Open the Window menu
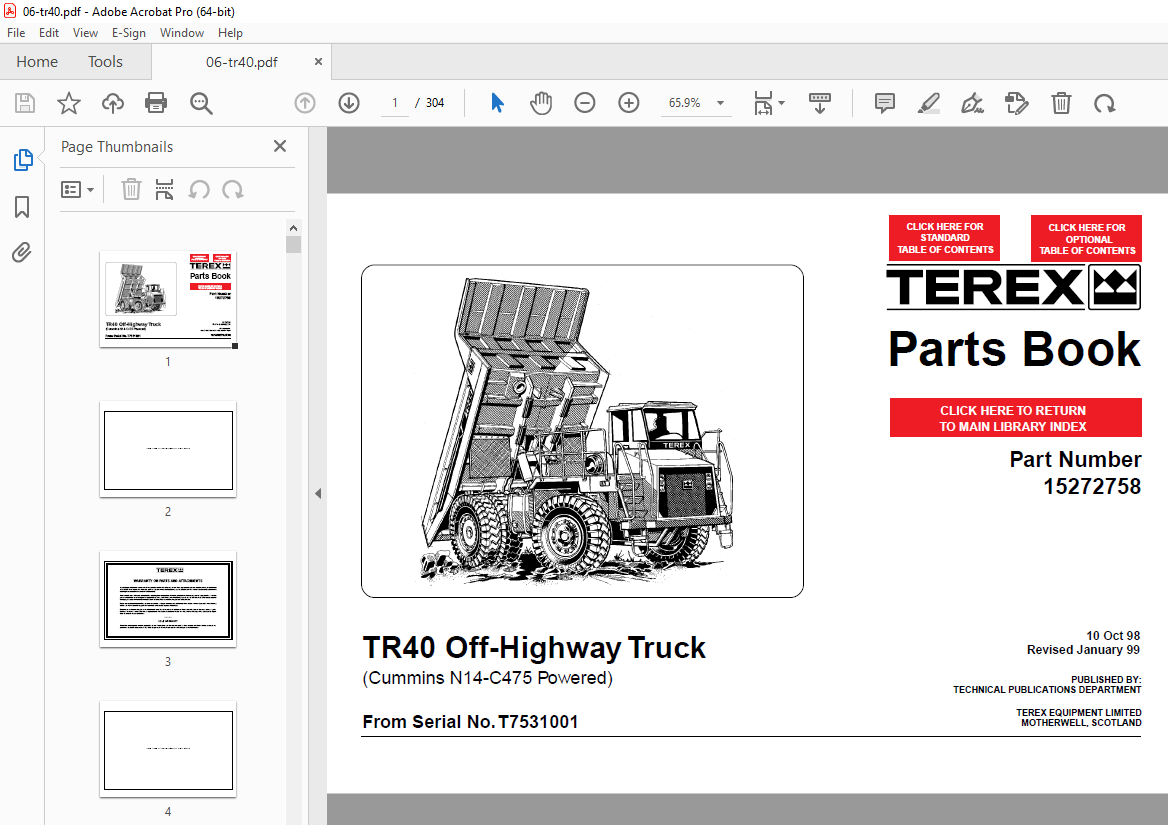The width and height of the screenshot is (1168, 825). coord(182,33)
